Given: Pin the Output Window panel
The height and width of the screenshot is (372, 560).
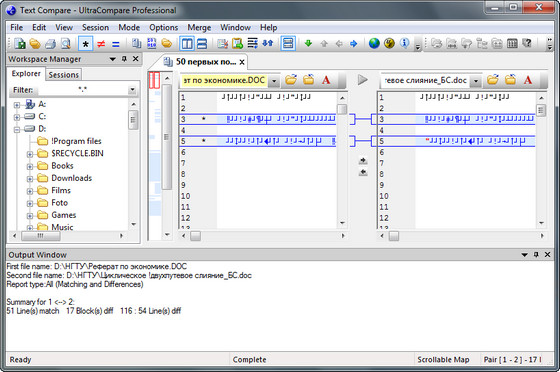Looking at the screenshot, I should (x=536, y=255).
